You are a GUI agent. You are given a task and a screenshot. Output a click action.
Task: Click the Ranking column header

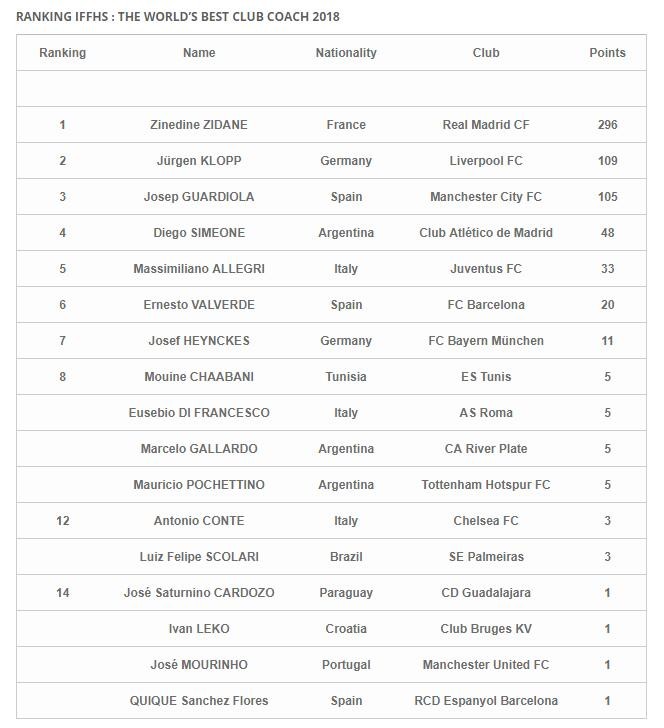pos(62,53)
